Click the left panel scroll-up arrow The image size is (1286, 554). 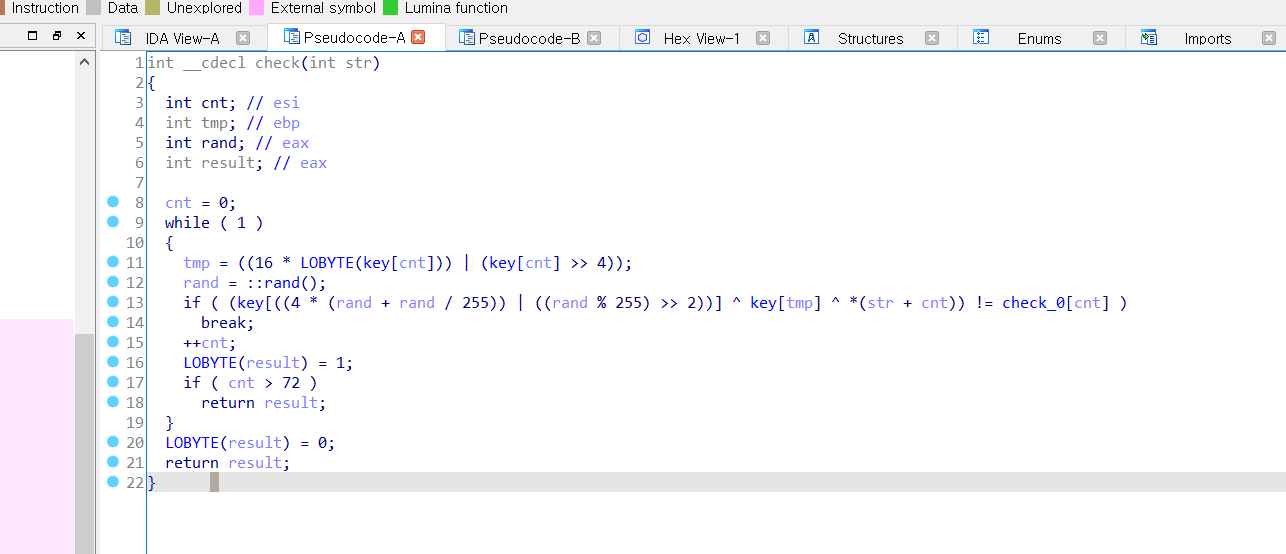pos(84,62)
